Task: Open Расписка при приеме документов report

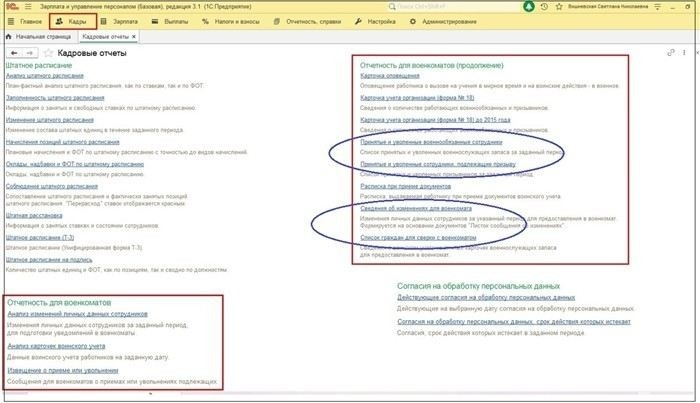Action: coord(405,186)
